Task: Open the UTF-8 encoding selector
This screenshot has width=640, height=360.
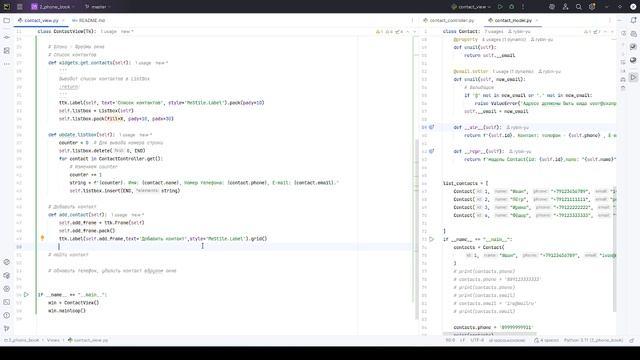Action: 477,340
